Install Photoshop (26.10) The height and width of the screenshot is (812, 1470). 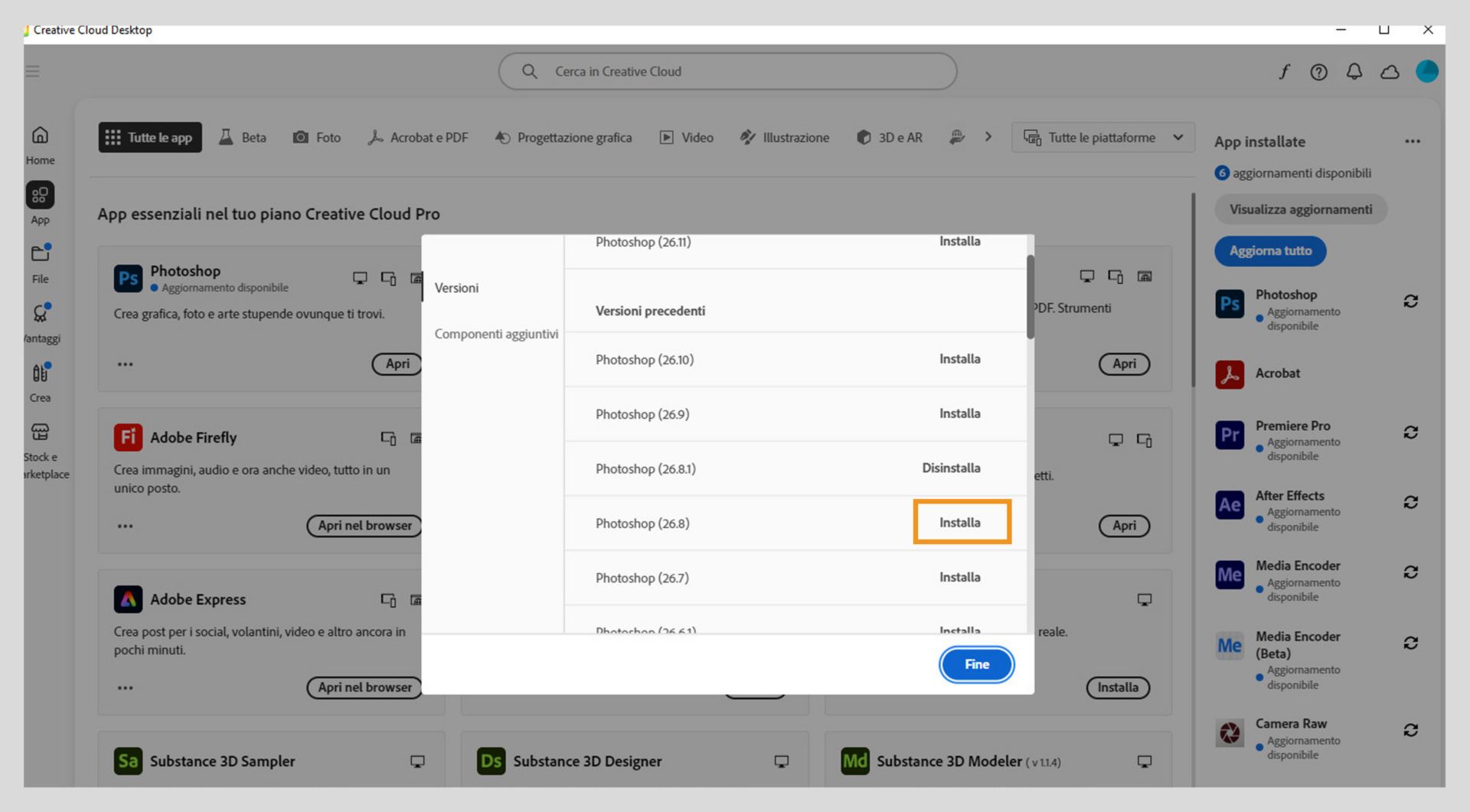[x=959, y=359]
